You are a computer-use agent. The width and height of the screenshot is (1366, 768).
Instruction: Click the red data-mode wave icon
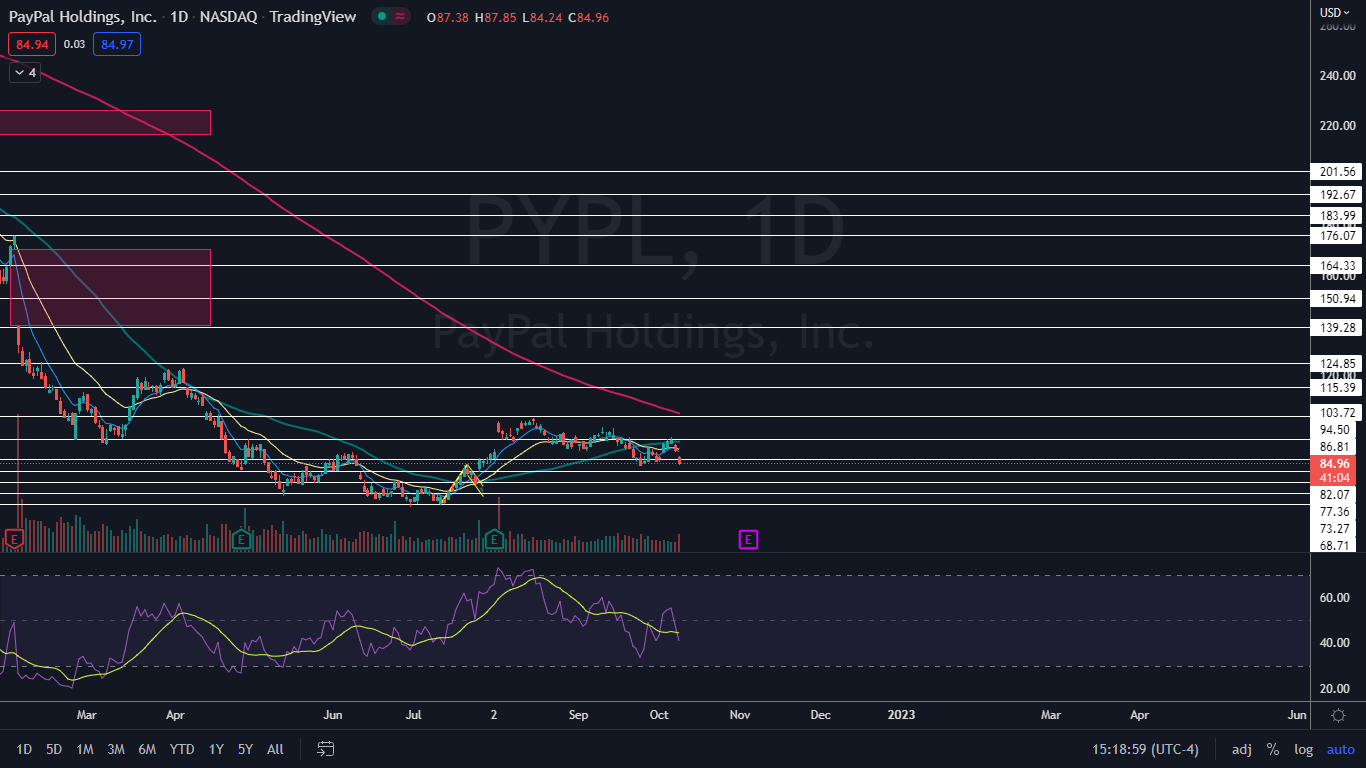pyautogui.click(x=400, y=17)
